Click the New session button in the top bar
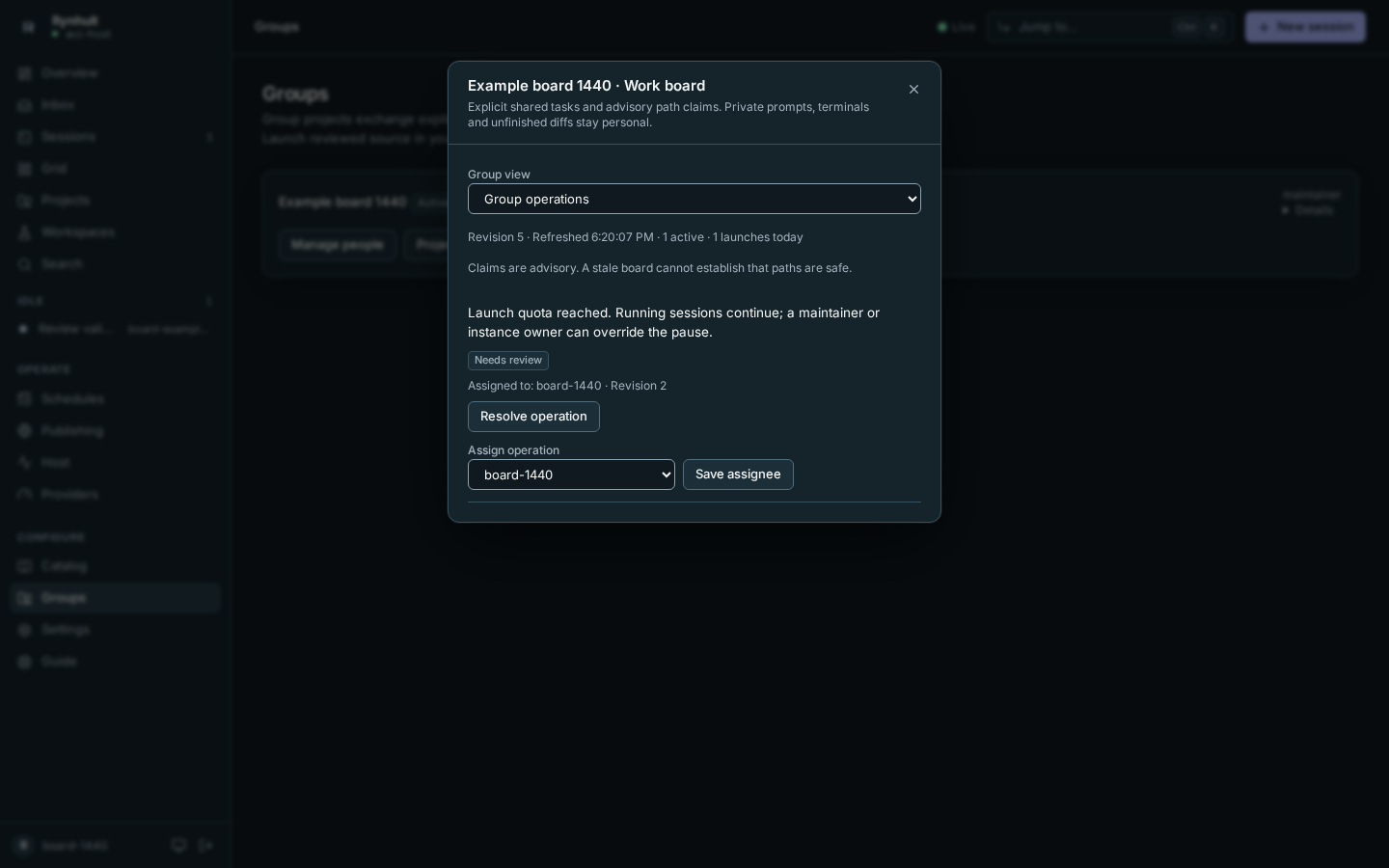The width and height of the screenshot is (1389, 868). (x=1305, y=27)
